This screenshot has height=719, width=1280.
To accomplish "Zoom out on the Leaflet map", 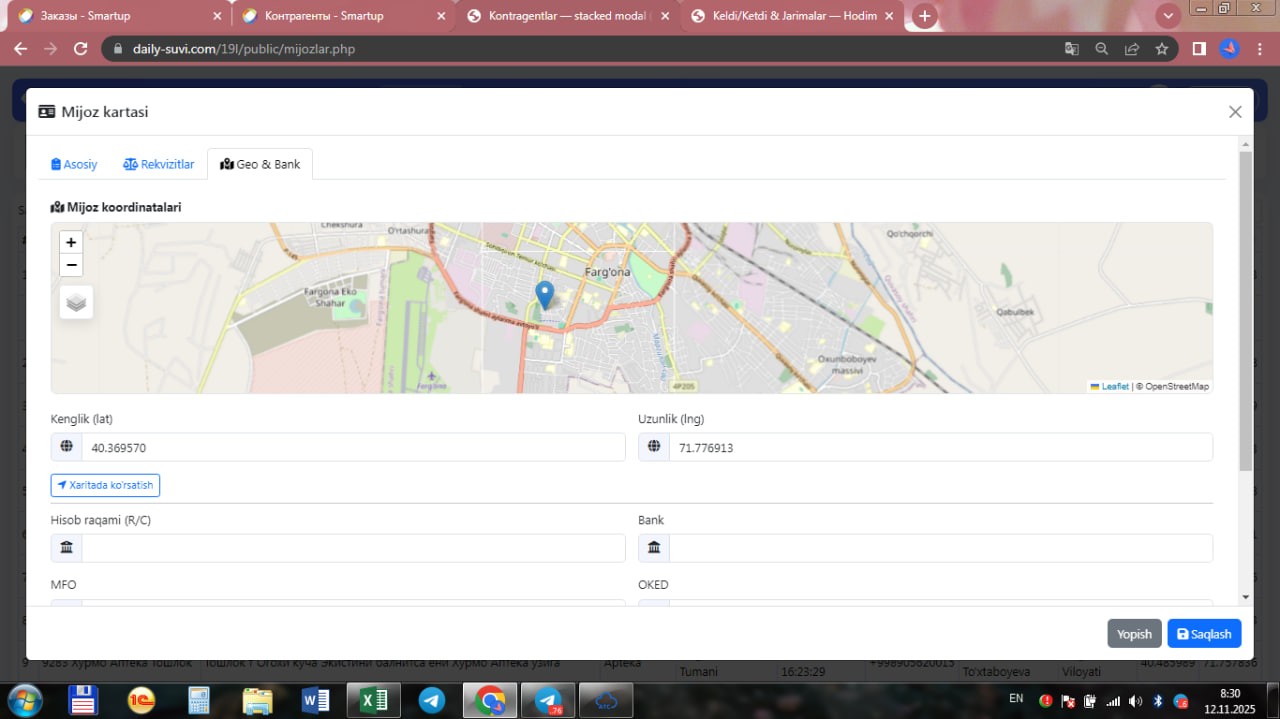I will pyautogui.click(x=71, y=265).
